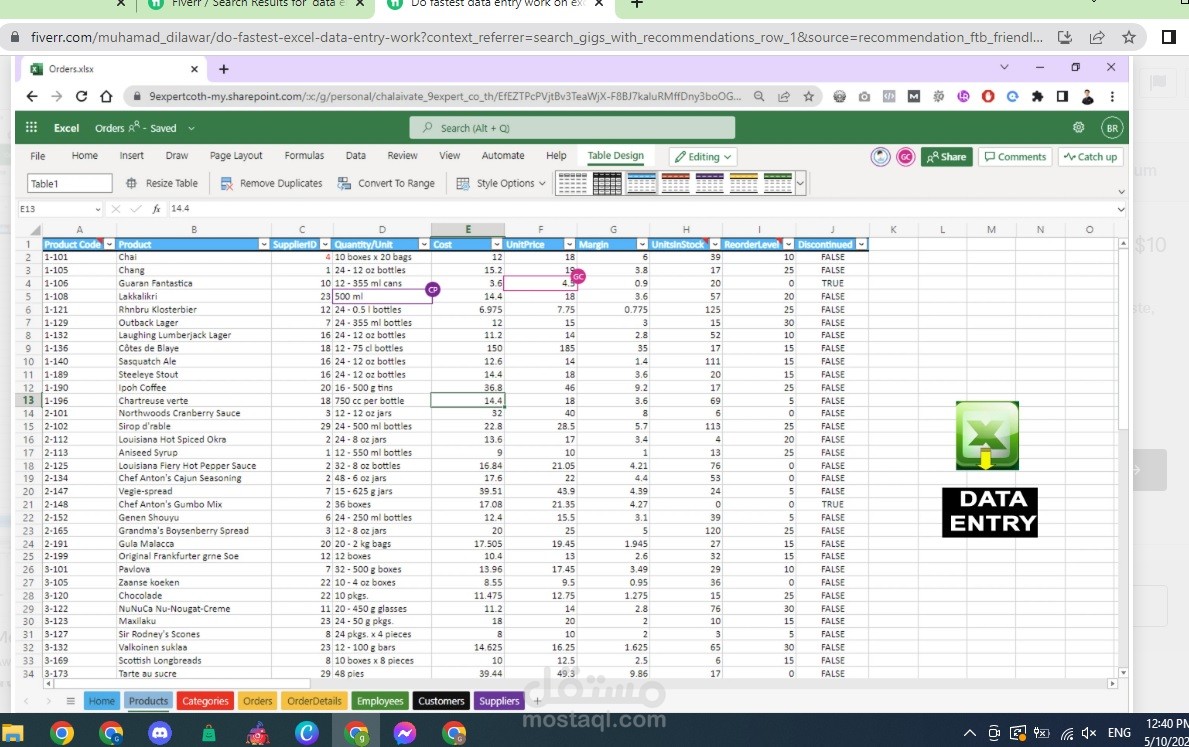Show hidden tray icons chevron
This screenshot has height=747, width=1189.
coord(969,733)
